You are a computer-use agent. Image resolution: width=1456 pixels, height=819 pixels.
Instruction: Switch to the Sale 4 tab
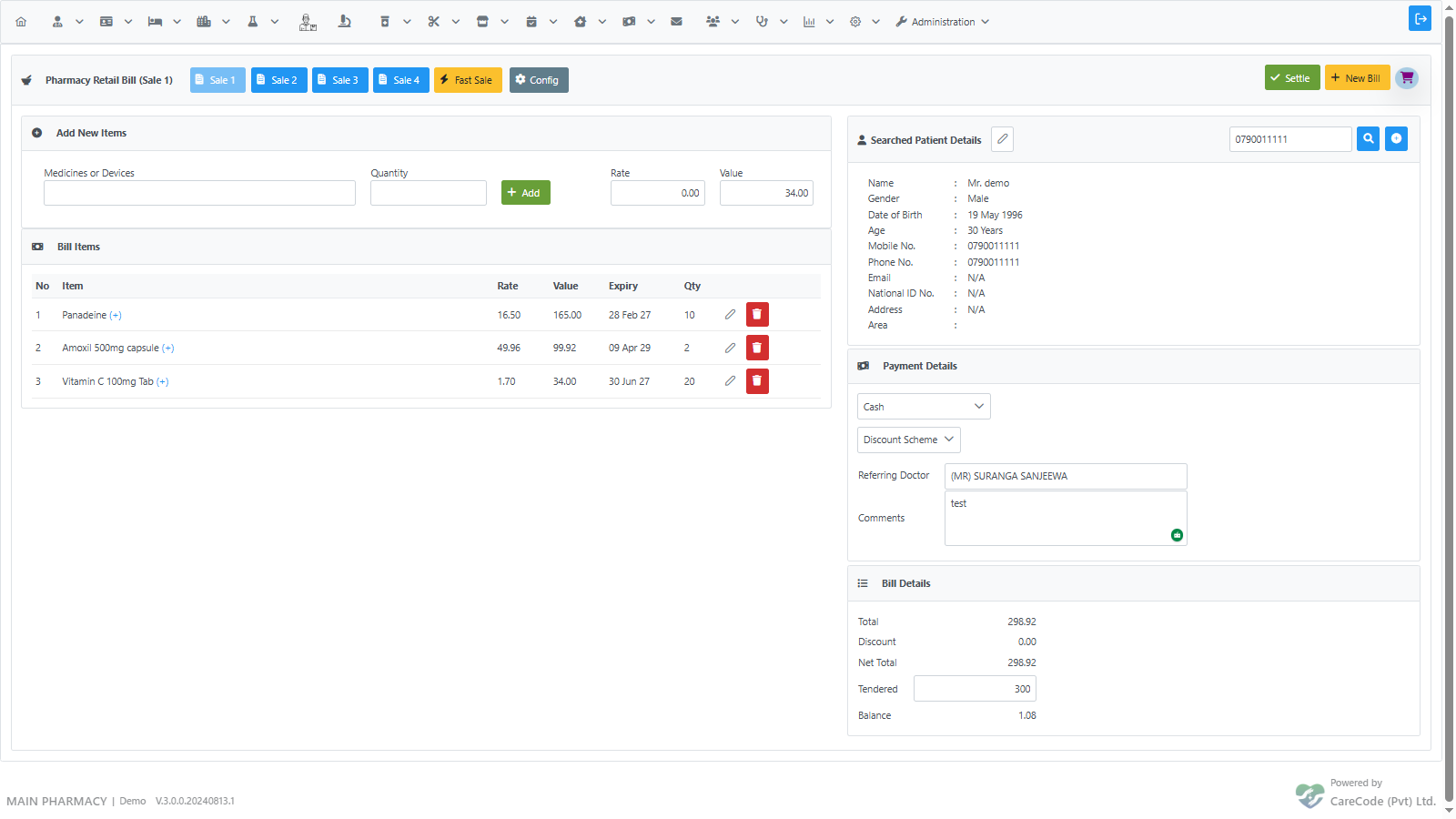401,80
